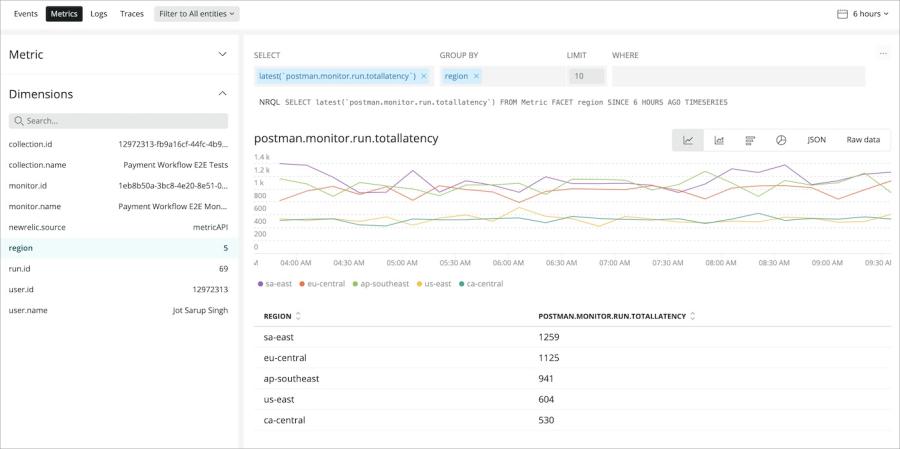Toggle the eu-central legend series
This screenshot has width=900, height=449.
323,284
